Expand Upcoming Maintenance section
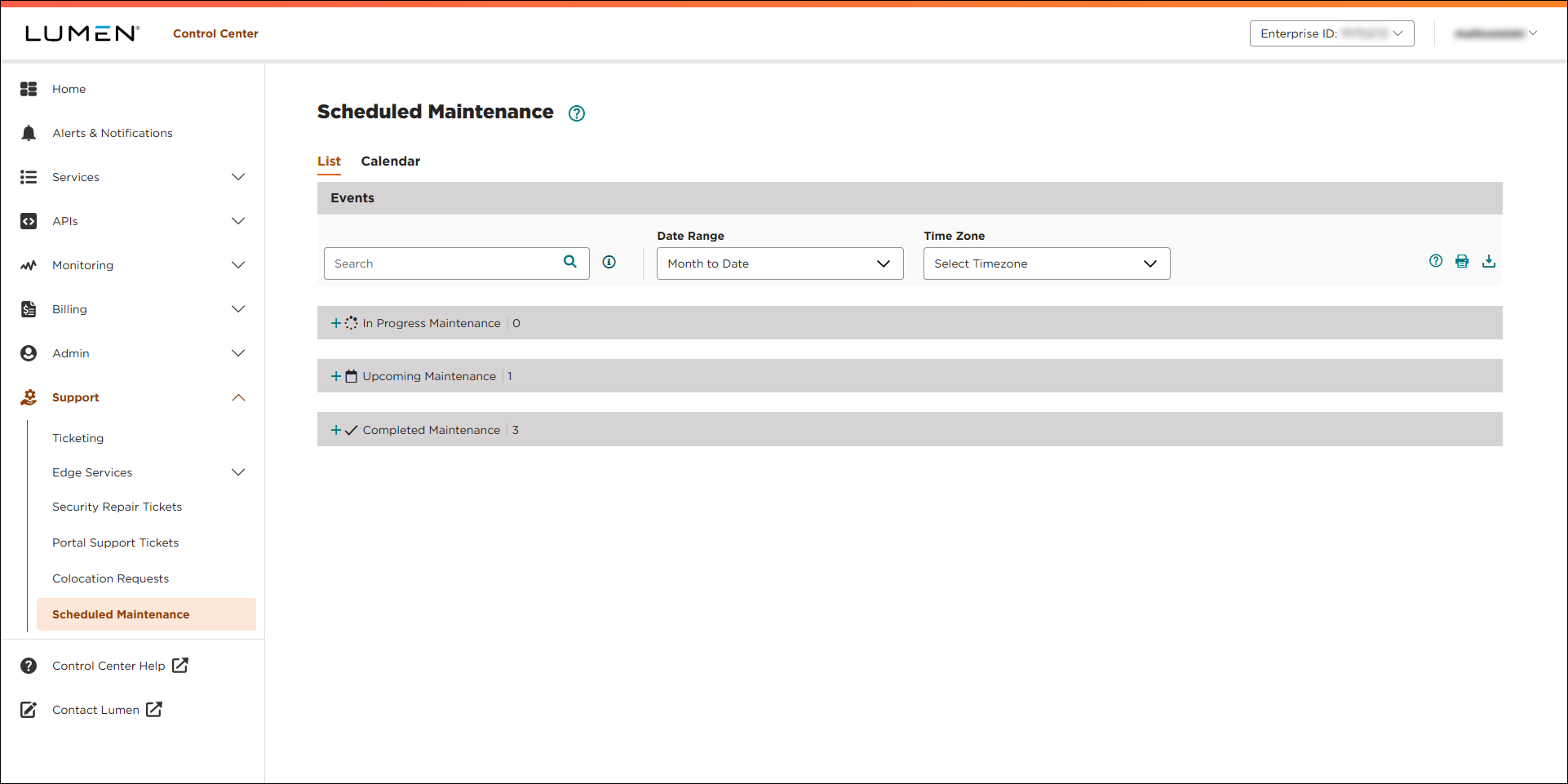 tap(335, 375)
